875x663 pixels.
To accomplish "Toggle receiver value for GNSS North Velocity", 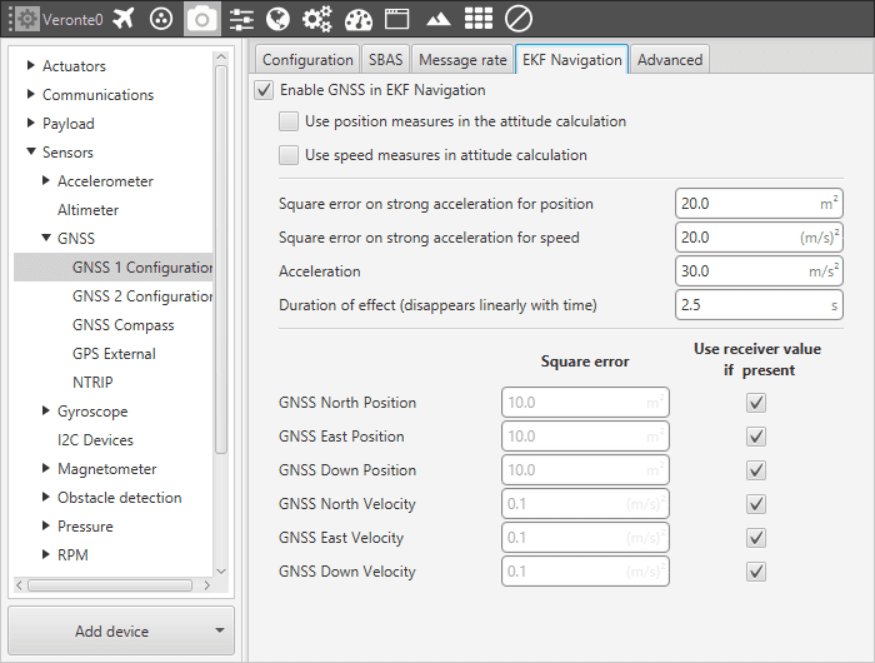I will pyautogui.click(x=756, y=504).
